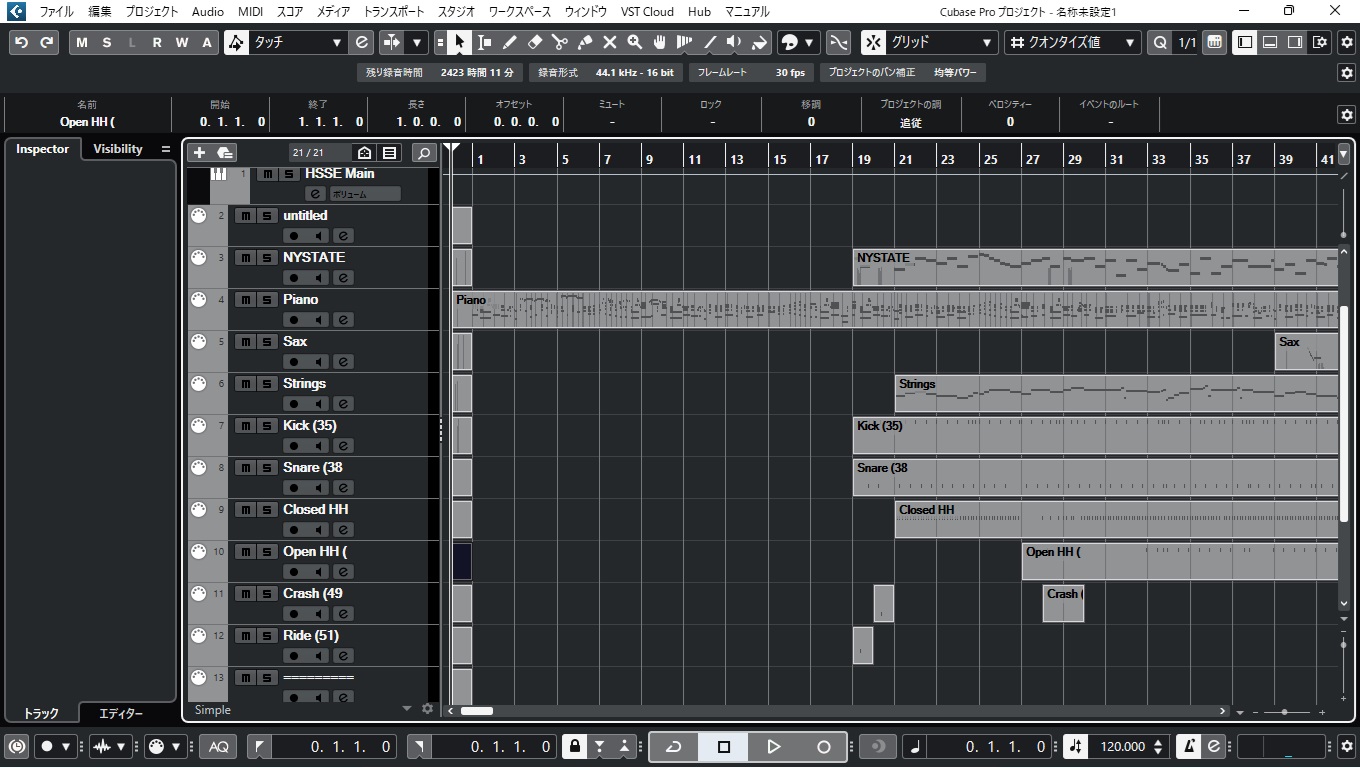Select the Crash ( MIDI part
This screenshot has width=1360, height=768.
coord(1063,604)
